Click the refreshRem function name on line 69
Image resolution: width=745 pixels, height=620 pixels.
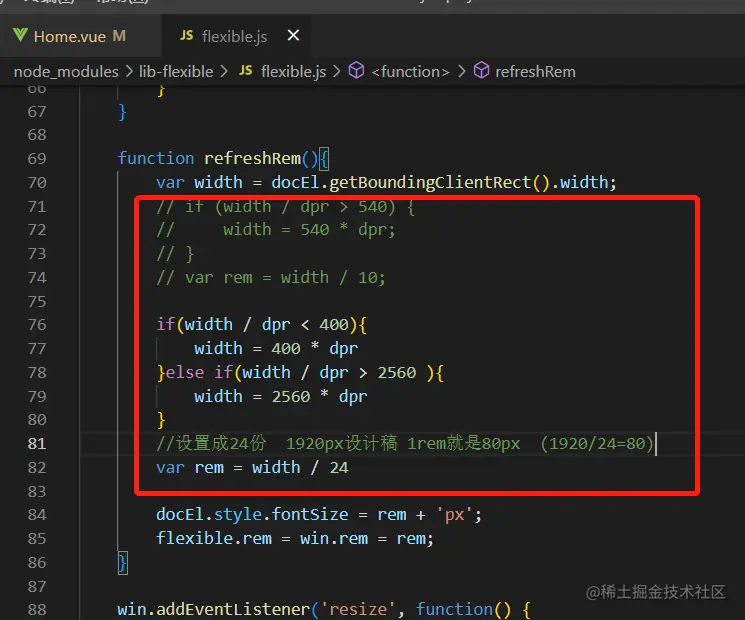pyautogui.click(x=252, y=158)
